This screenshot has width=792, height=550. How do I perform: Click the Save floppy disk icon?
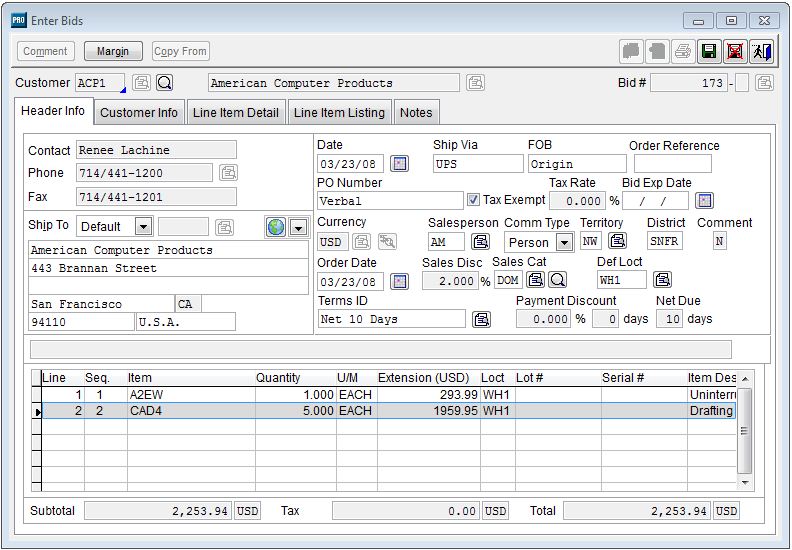pos(709,52)
